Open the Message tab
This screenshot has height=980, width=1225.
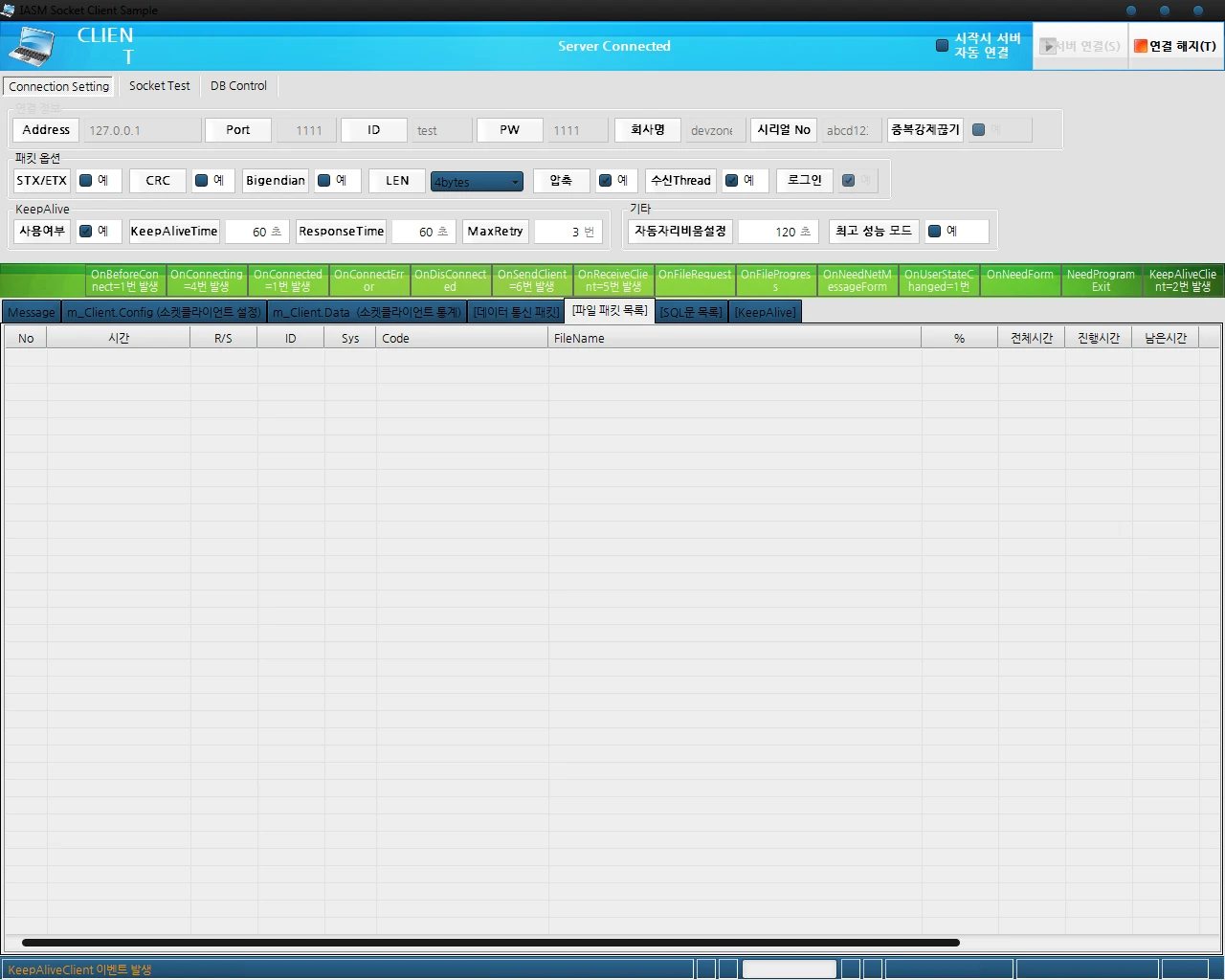pyautogui.click(x=32, y=312)
